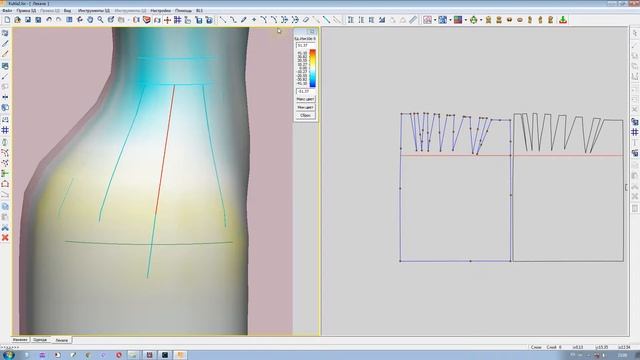Open the Файл menu
Screen dimensions: 640x360
point(7,10)
